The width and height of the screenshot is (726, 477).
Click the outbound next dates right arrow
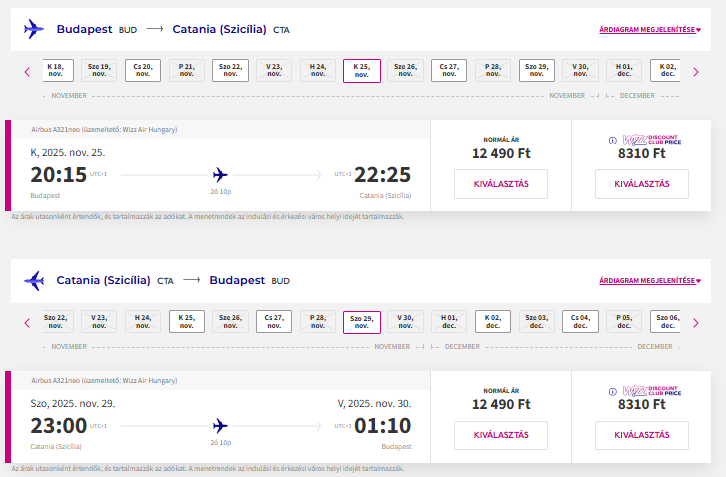pos(696,71)
